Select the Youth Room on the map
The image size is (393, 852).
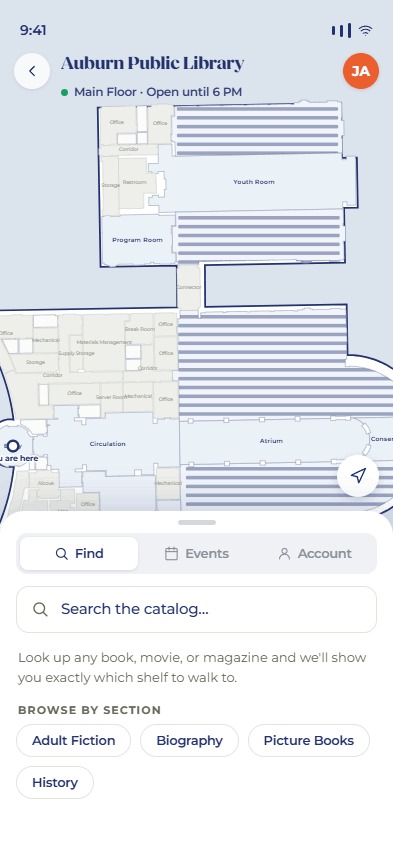[254, 182]
